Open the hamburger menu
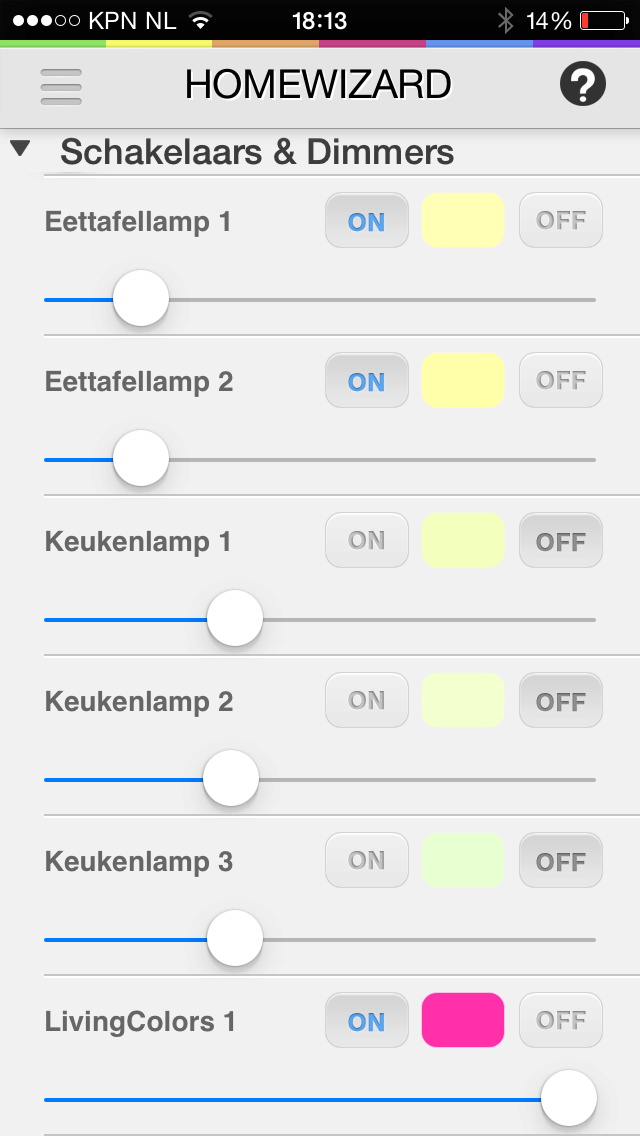The width and height of the screenshot is (640, 1136). (x=61, y=87)
